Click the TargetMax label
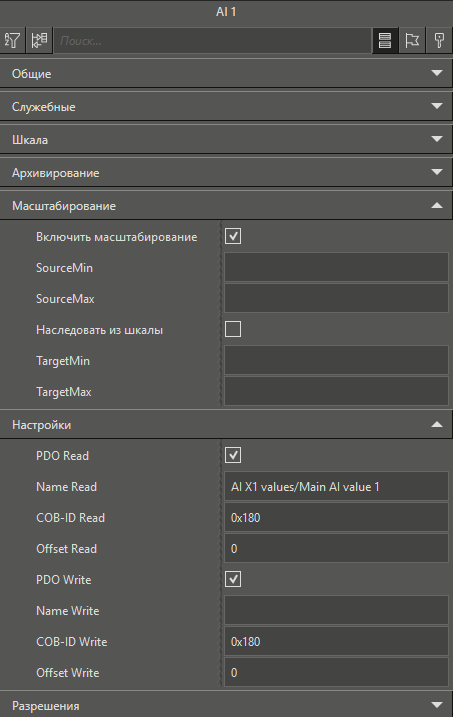Image resolution: width=453 pixels, height=717 pixels. (x=64, y=392)
